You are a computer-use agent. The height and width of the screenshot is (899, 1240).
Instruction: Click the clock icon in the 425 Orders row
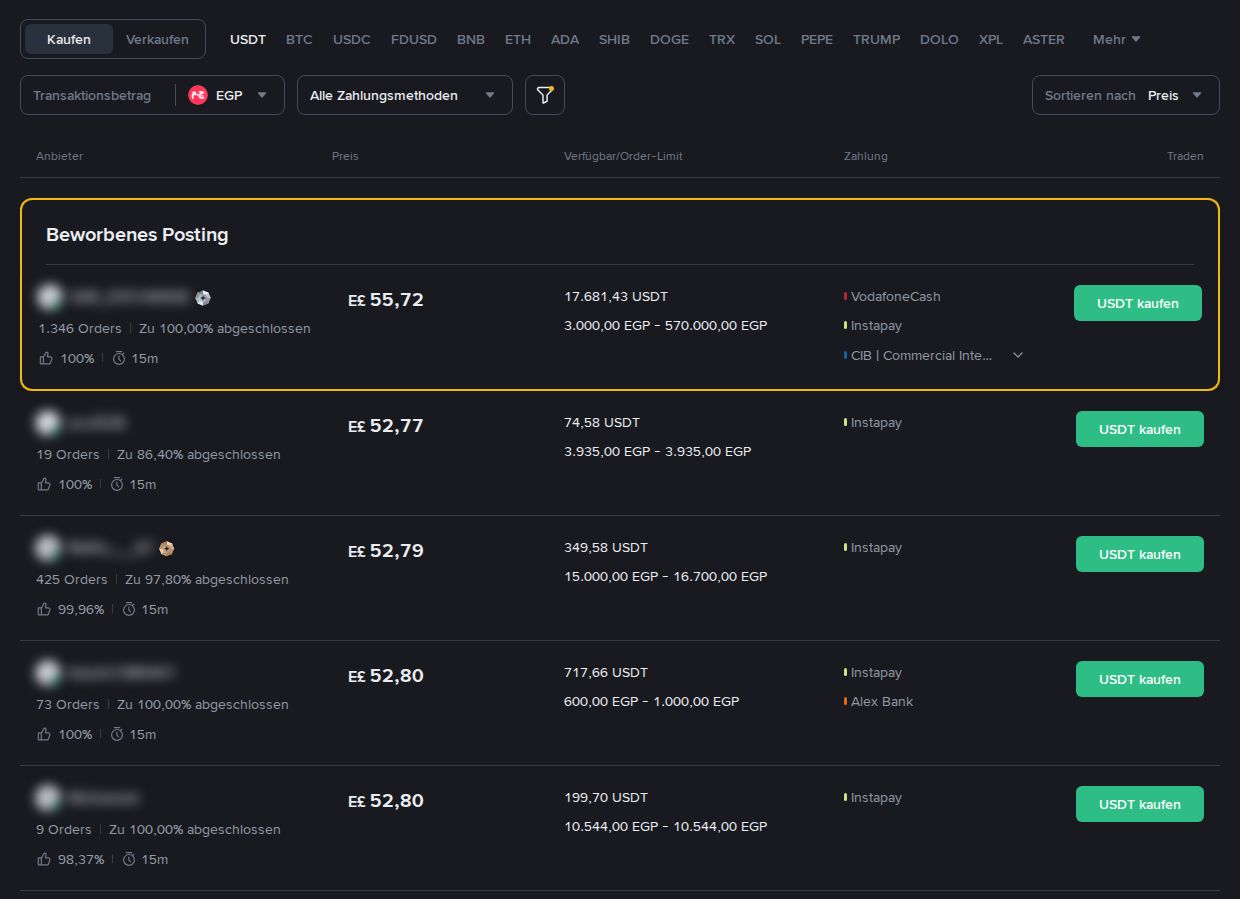click(128, 609)
